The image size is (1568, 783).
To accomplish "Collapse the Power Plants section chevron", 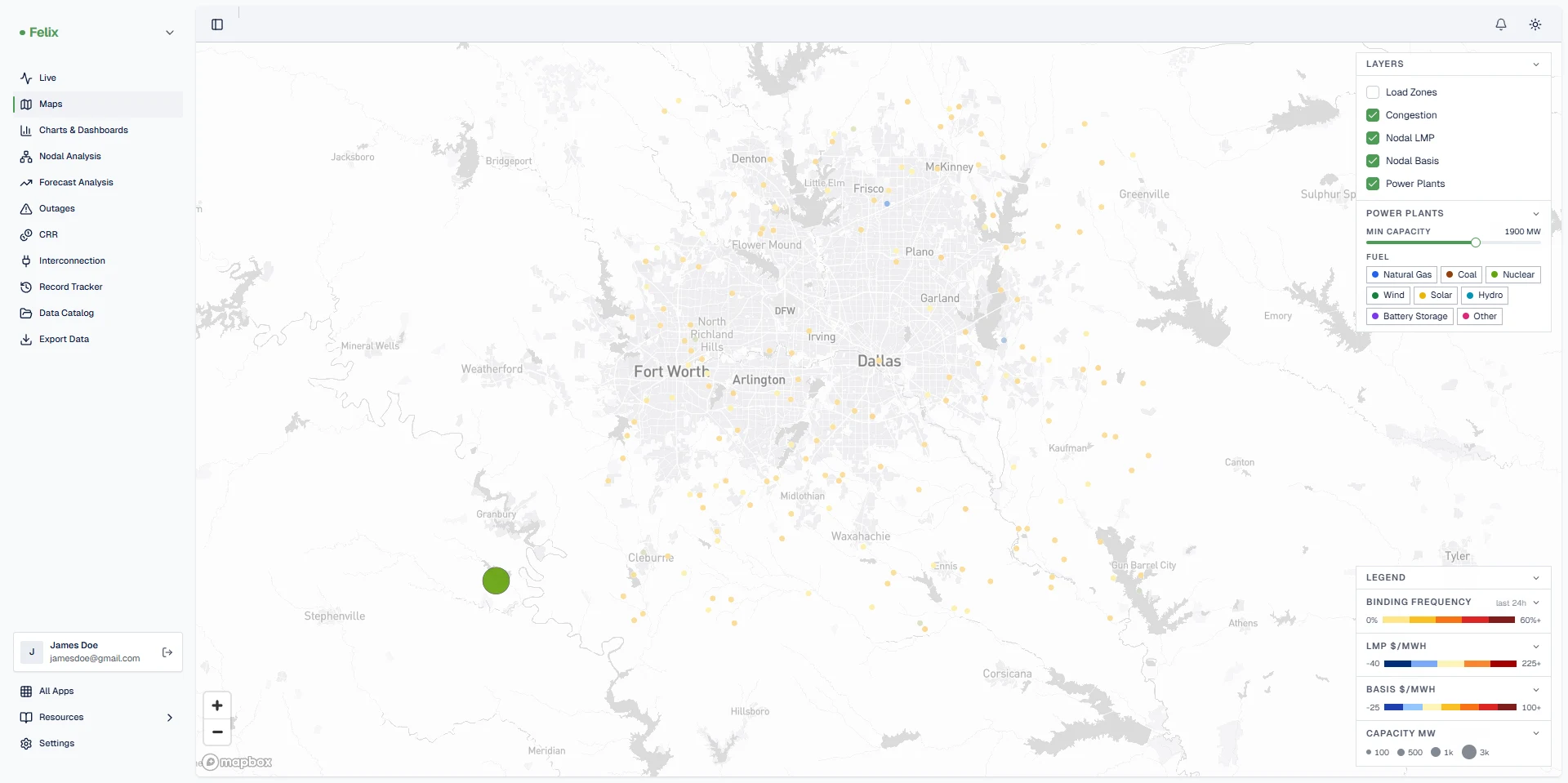I will coord(1536,214).
